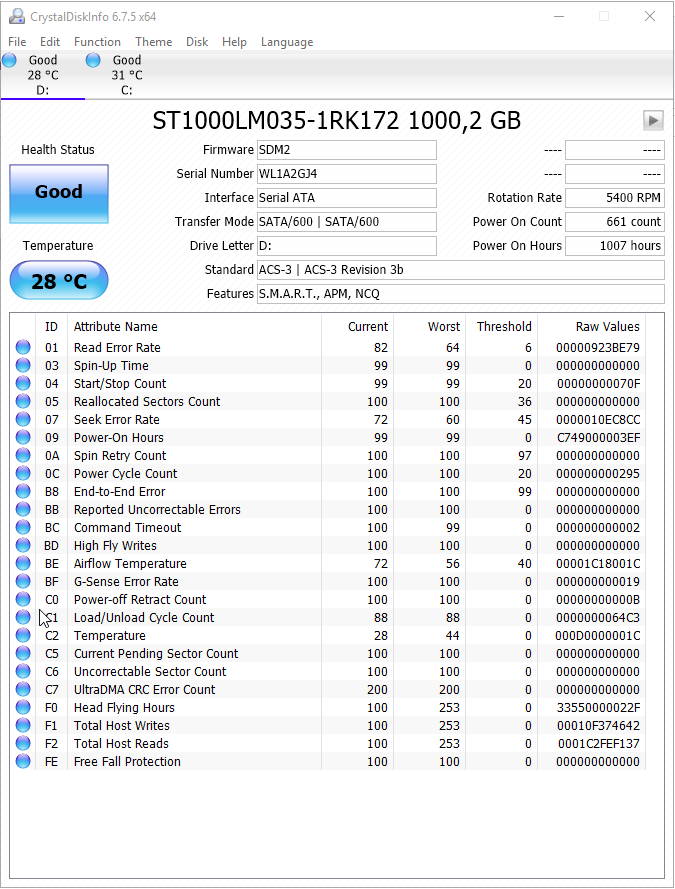Click the 28 °C temperature button

point(59,281)
